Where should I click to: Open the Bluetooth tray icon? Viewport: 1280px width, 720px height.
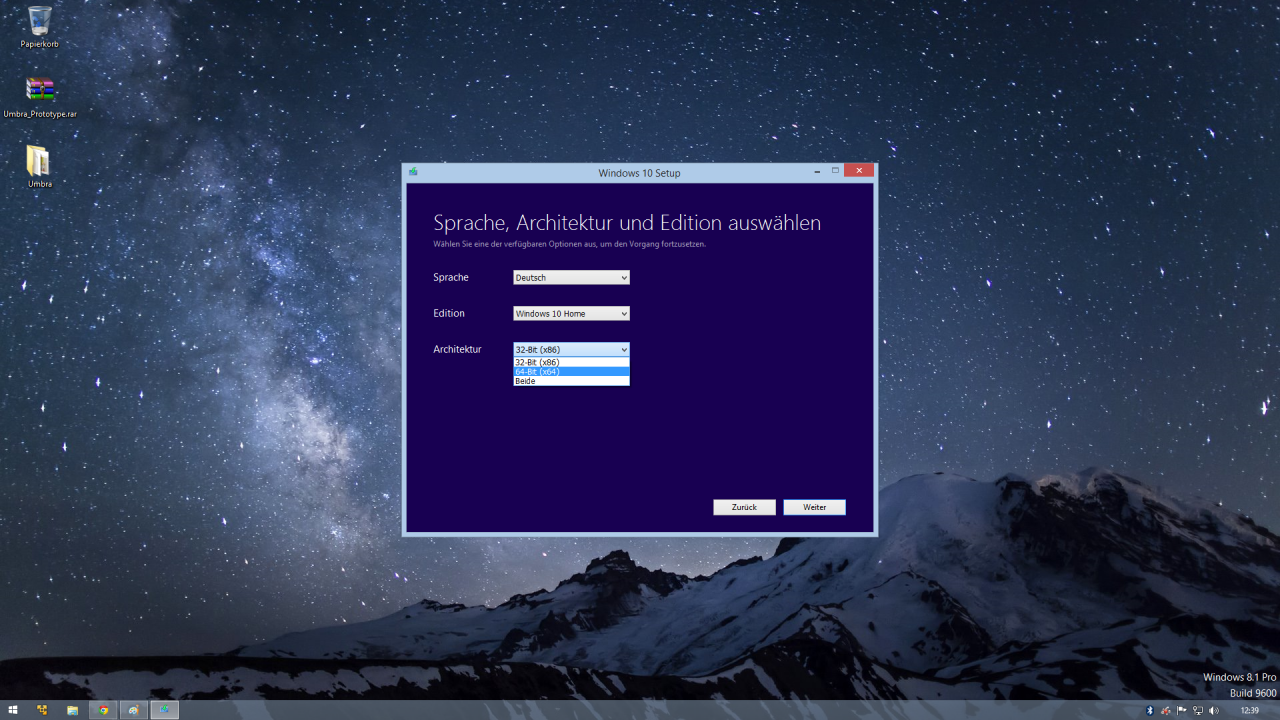coord(1150,710)
